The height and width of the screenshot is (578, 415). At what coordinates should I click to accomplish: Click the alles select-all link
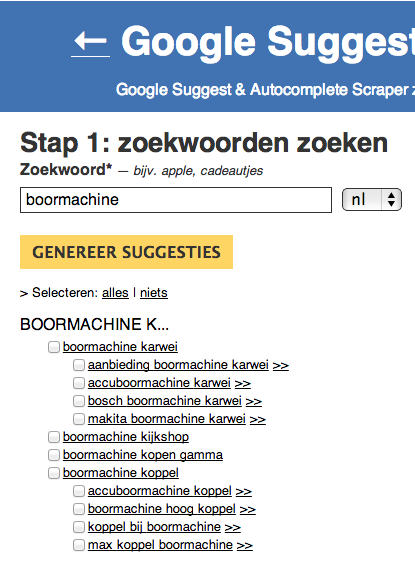(115, 293)
